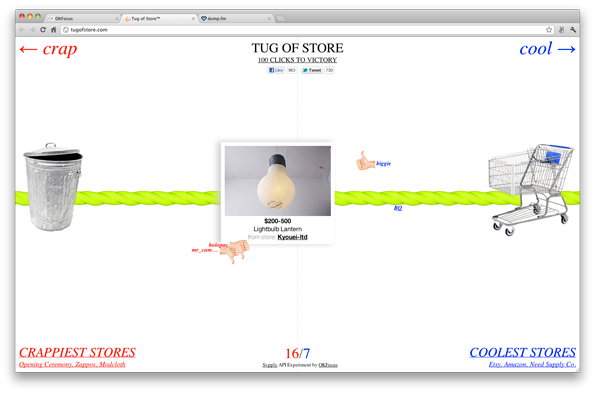
Task: Open COOLEST STORES link
Action: point(523,352)
